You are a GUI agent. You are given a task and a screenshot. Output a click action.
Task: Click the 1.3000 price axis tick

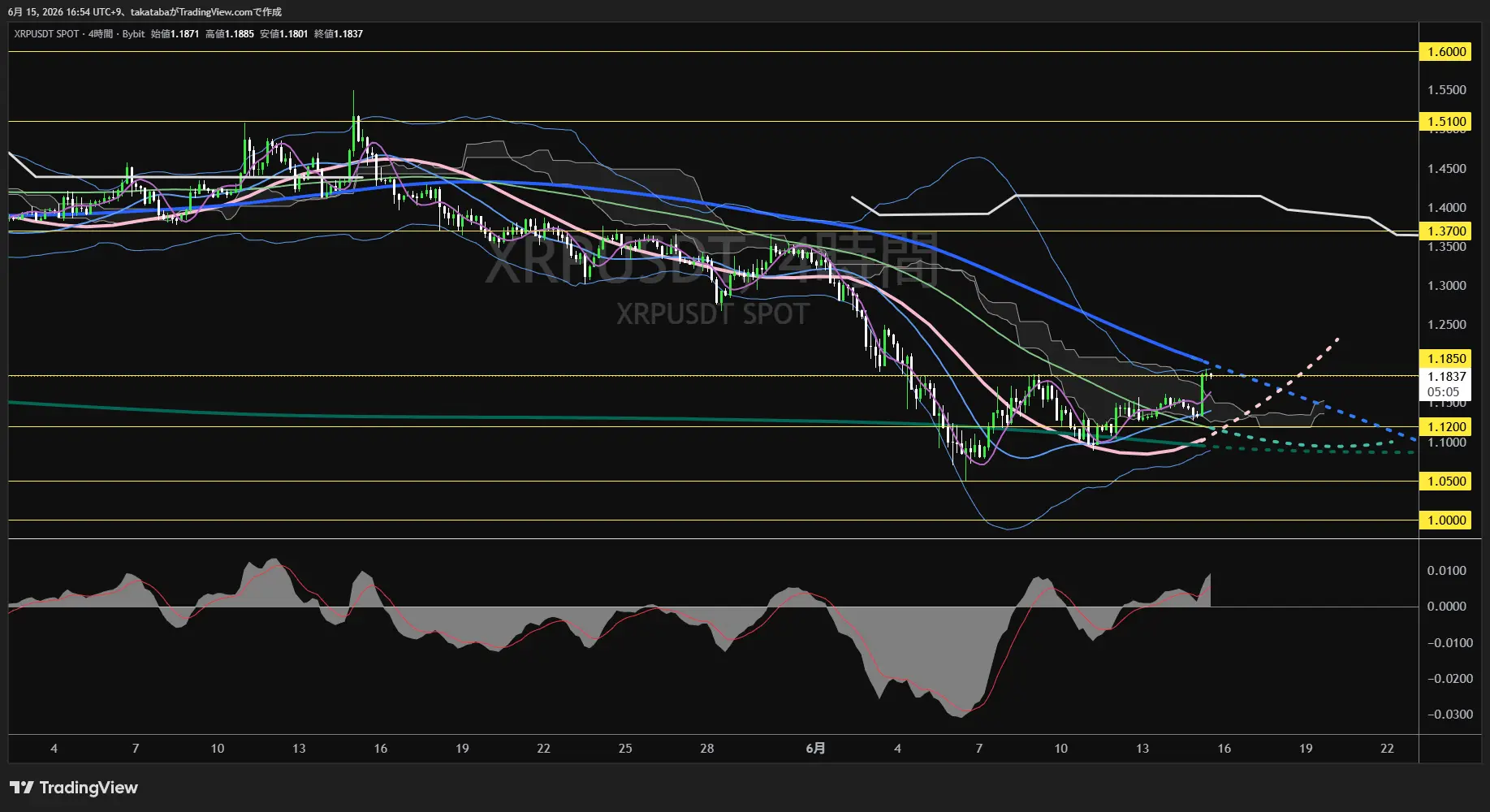pyautogui.click(x=1447, y=286)
